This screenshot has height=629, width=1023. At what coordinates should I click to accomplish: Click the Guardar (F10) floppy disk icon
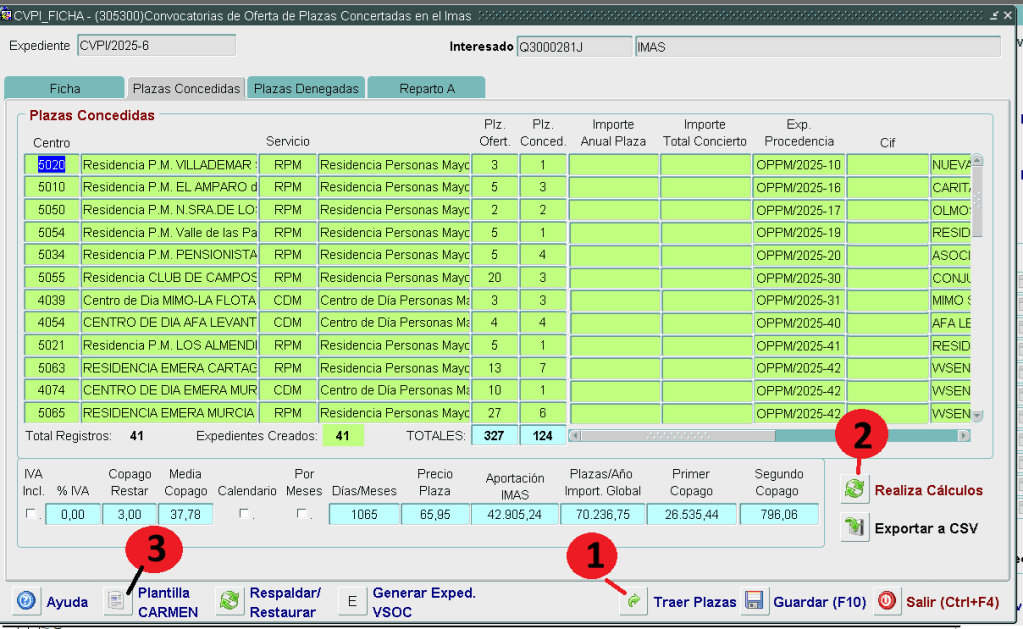[754, 602]
